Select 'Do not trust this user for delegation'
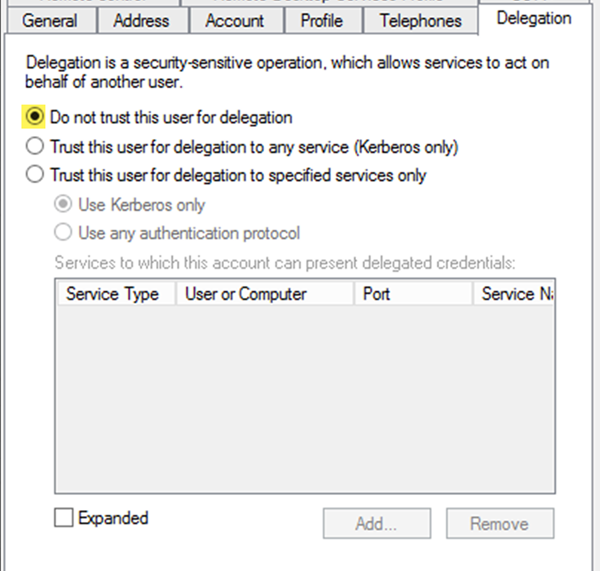 35,118
